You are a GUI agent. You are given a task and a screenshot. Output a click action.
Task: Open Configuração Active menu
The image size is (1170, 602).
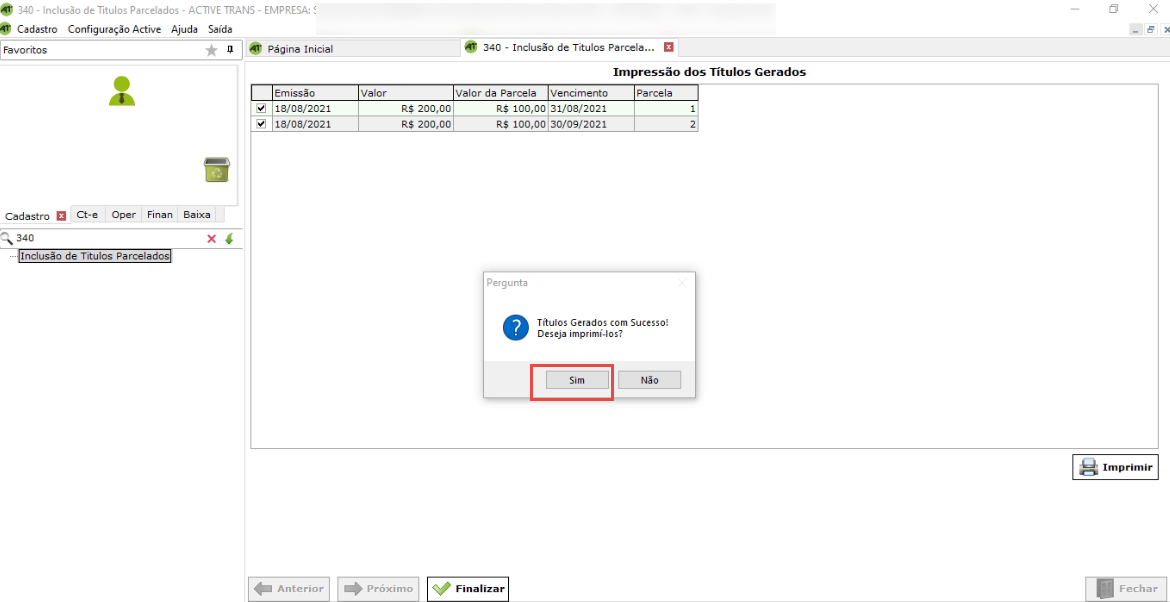click(x=114, y=29)
